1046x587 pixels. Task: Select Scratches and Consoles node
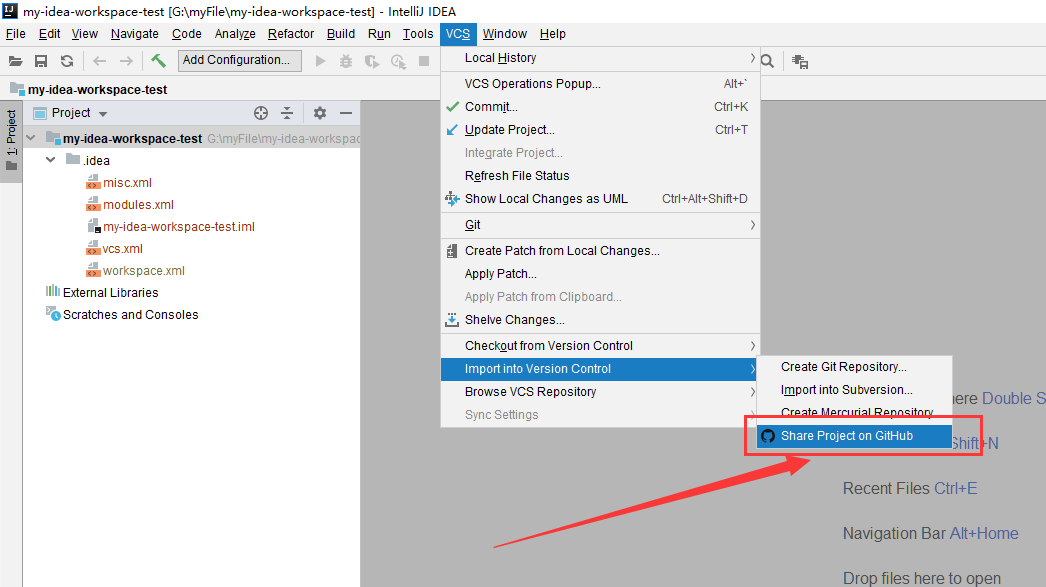pyautogui.click(x=130, y=314)
